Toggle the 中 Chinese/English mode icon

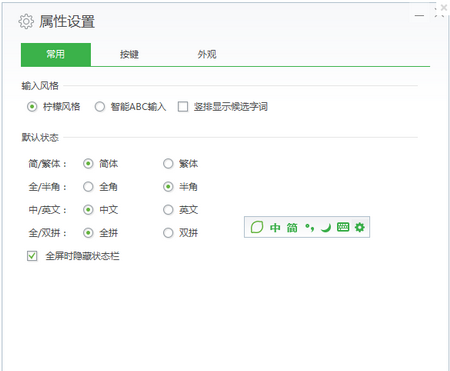click(x=275, y=228)
